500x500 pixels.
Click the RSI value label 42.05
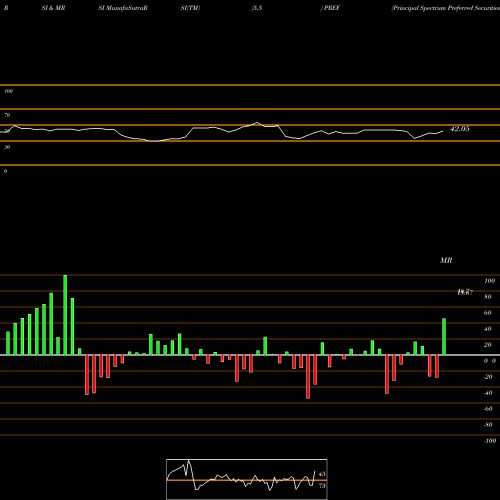pos(460,129)
